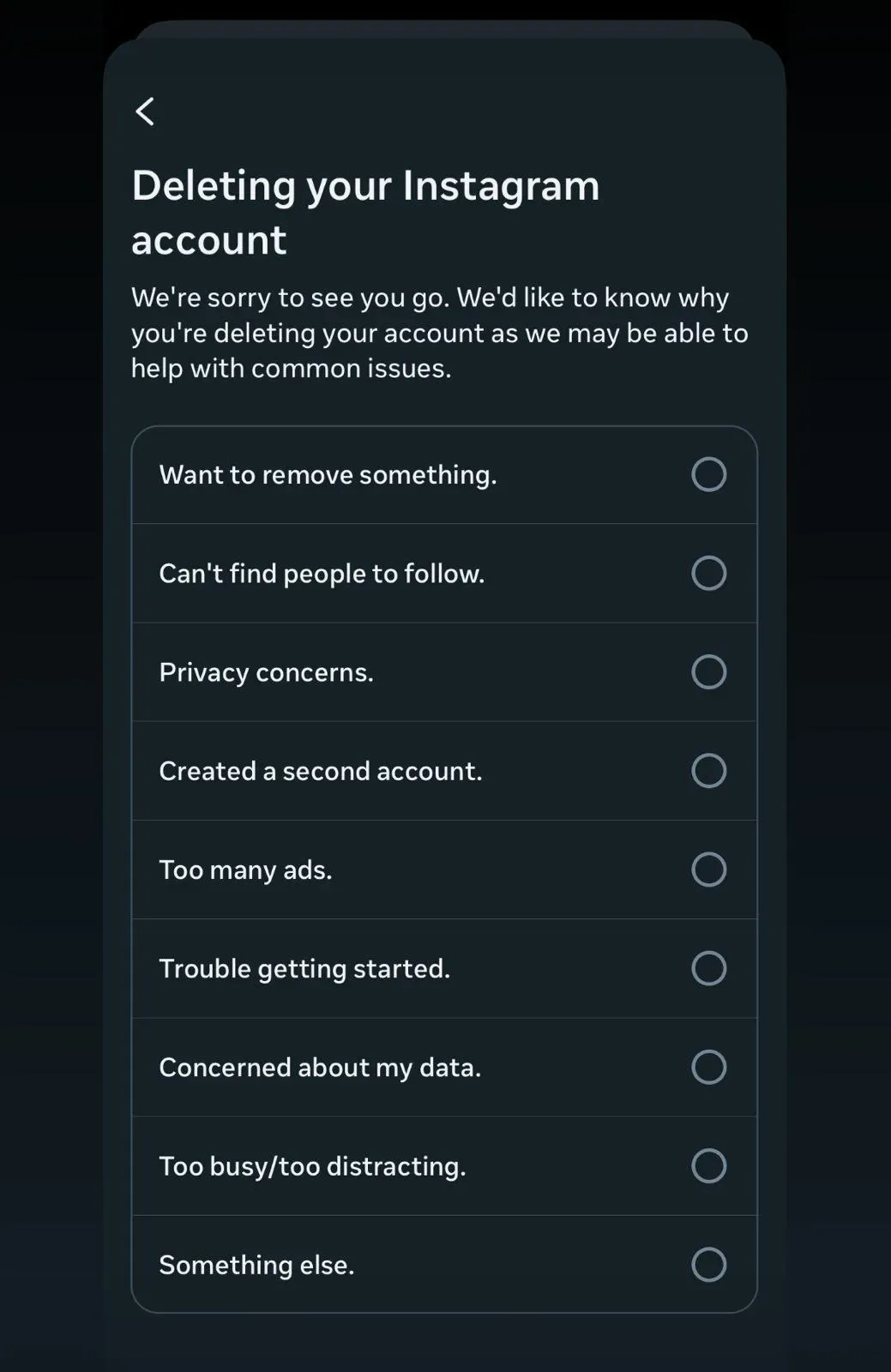The image size is (891, 1372).
Task: Click the 'Want to remove something.' label text
Action: pyautogui.click(x=328, y=475)
